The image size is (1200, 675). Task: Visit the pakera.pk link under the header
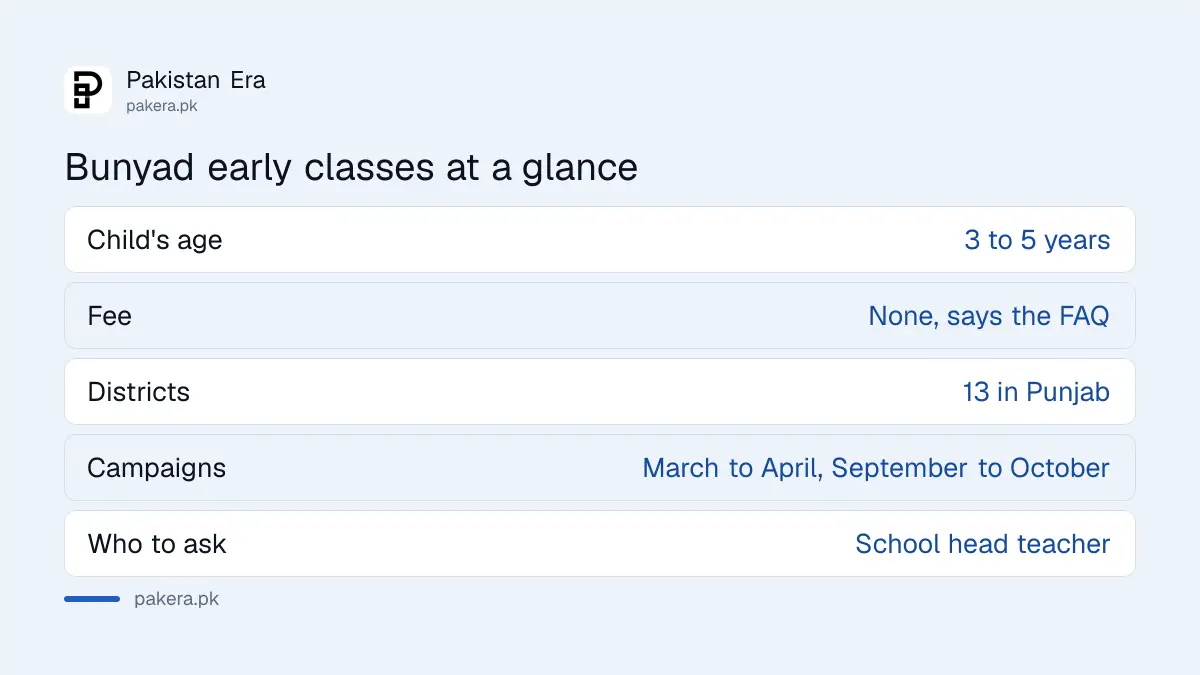coord(161,106)
